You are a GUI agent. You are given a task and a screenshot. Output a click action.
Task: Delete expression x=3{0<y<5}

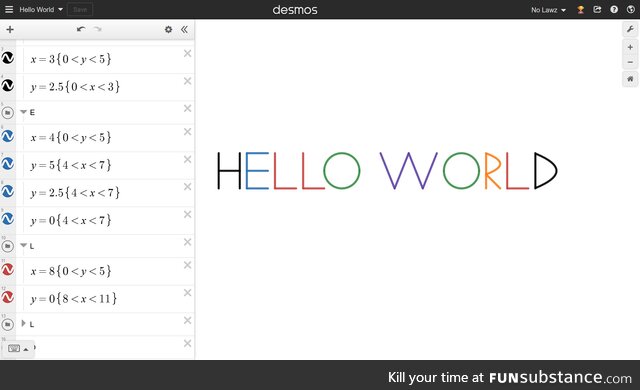pyautogui.click(x=187, y=53)
